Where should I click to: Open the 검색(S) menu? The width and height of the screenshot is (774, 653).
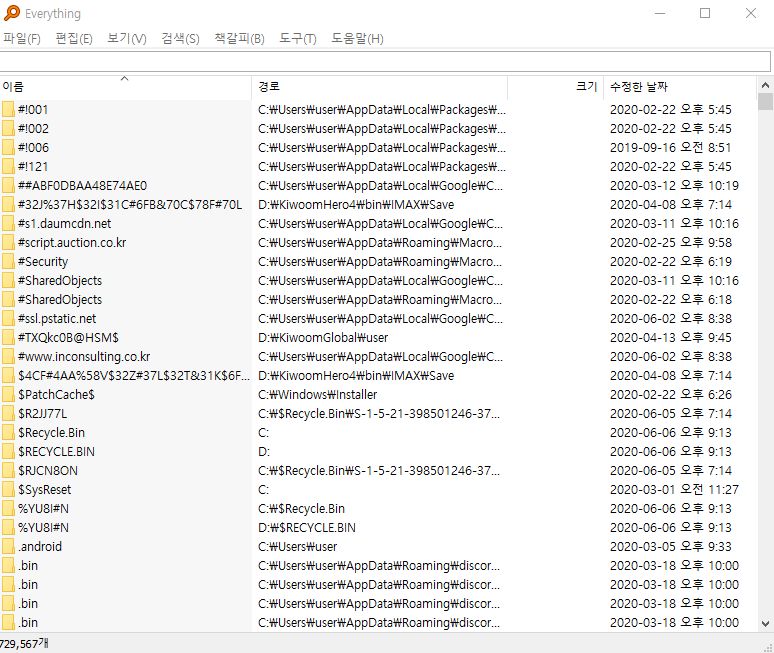click(x=180, y=38)
